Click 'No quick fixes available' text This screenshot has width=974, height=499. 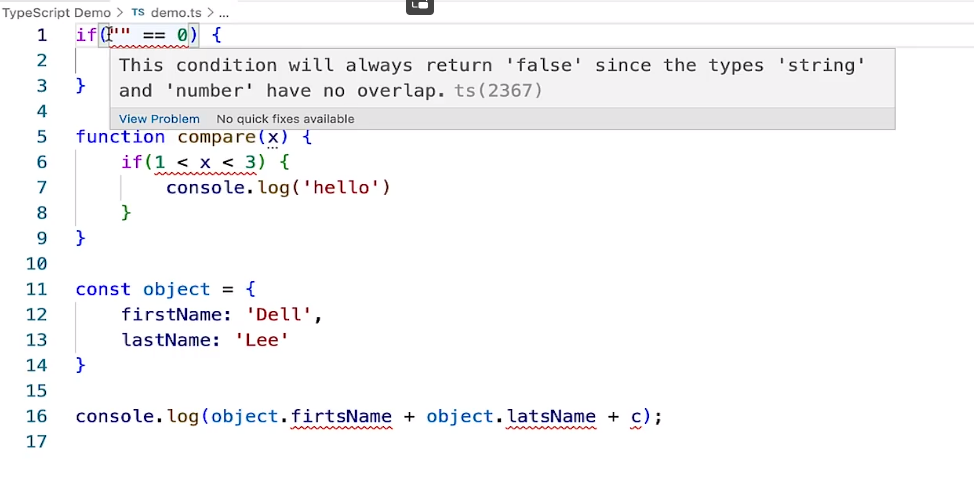[285, 119]
